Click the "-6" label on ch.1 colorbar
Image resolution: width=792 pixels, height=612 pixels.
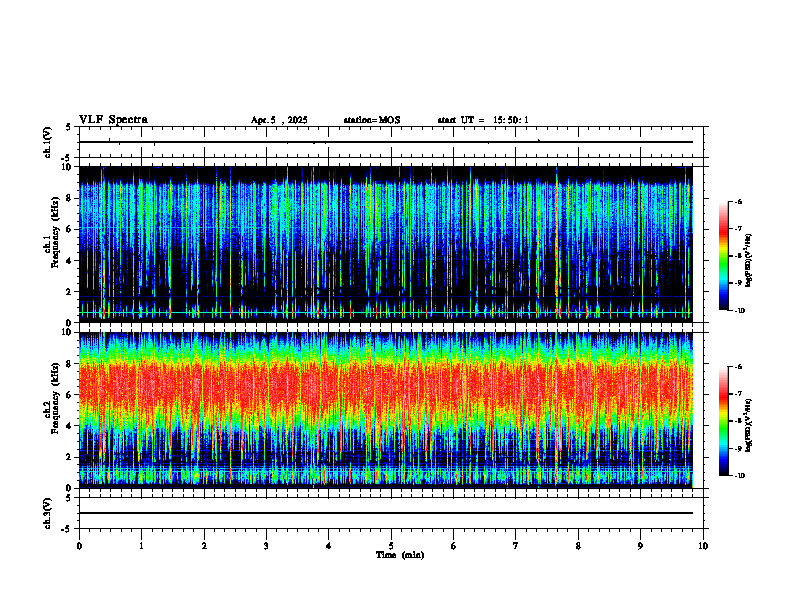pyautogui.click(x=738, y=201)
